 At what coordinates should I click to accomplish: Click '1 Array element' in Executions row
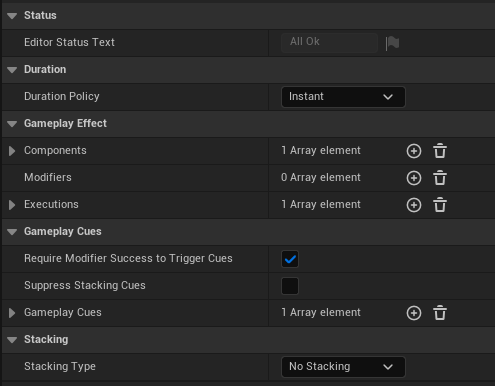tap(321, 204)
